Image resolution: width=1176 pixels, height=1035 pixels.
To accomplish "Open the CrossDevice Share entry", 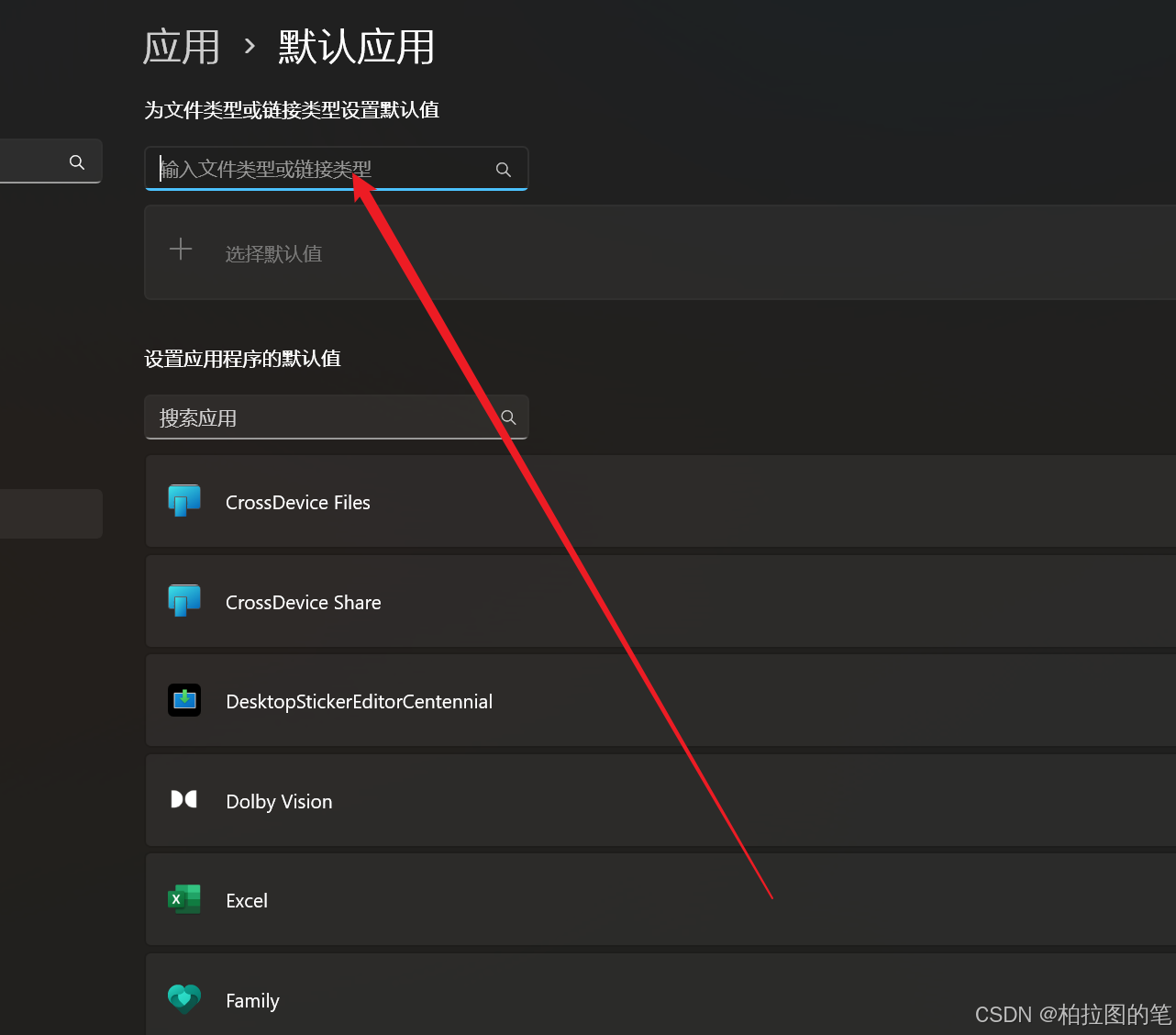I will point(660,602).
